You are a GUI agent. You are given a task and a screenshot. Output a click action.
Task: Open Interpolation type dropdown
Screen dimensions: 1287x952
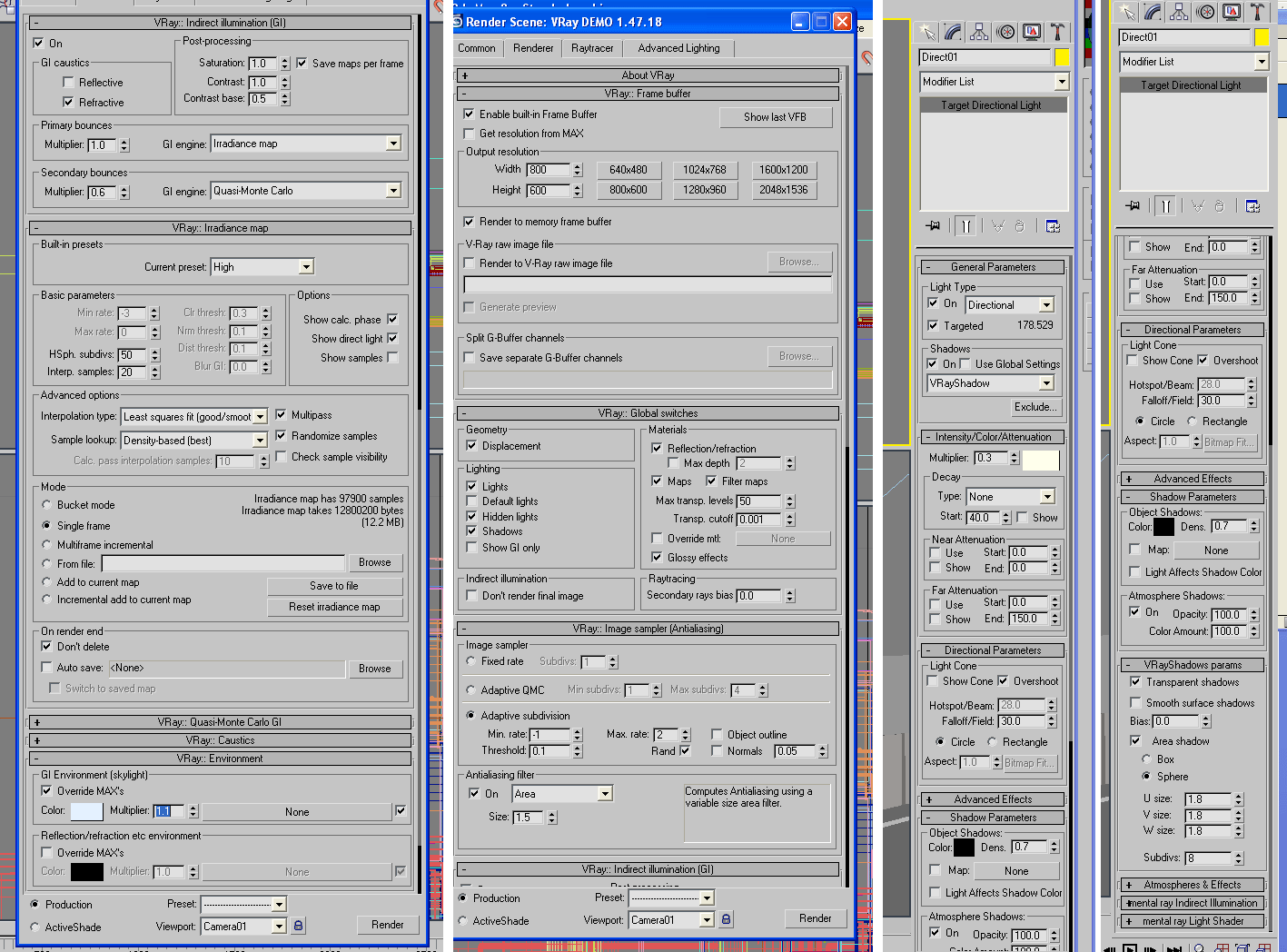coord(260,417)
